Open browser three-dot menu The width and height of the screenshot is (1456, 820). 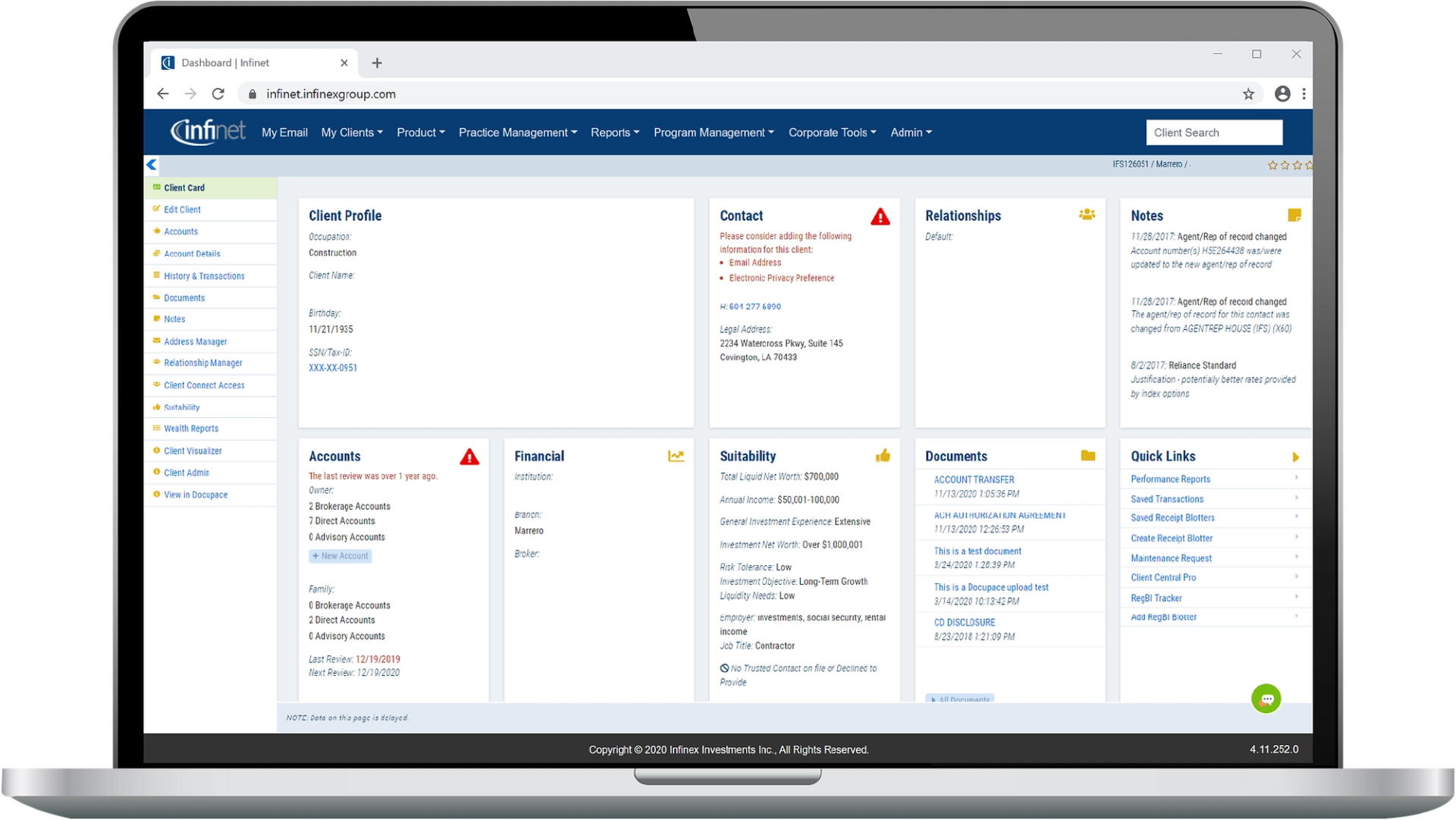tap(1304, 94)
